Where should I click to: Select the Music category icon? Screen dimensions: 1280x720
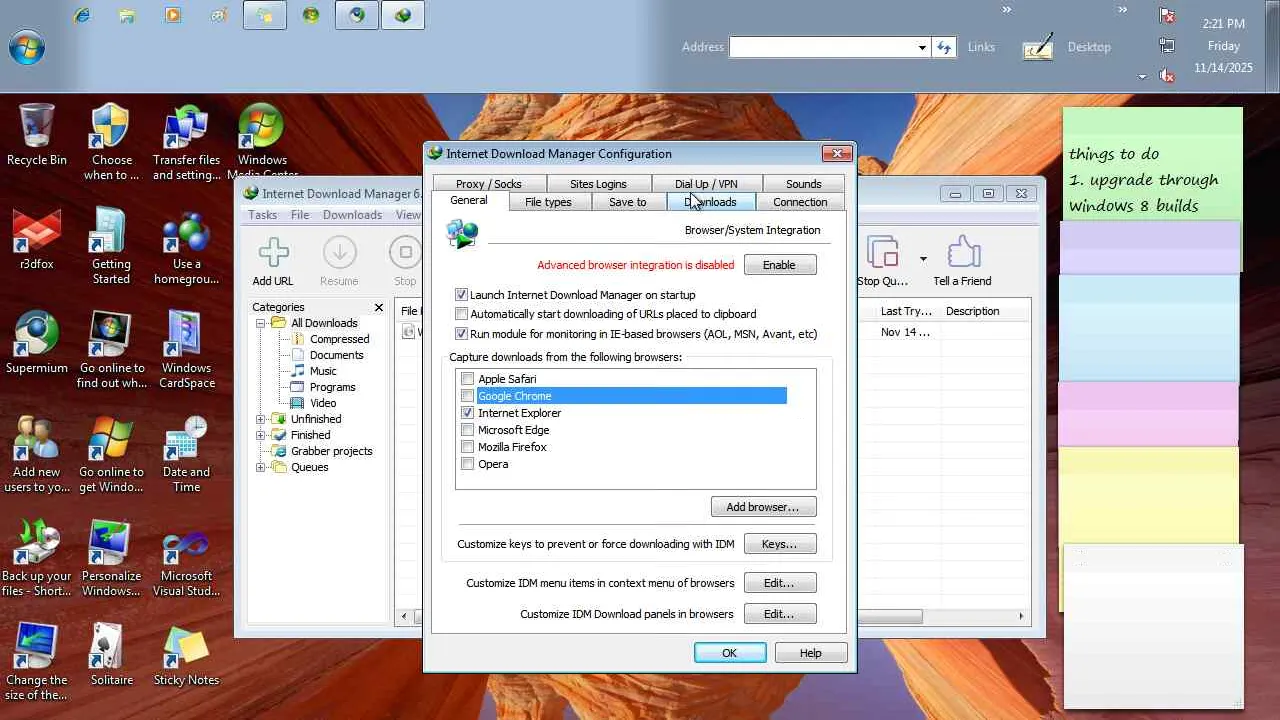click(297, 371)
